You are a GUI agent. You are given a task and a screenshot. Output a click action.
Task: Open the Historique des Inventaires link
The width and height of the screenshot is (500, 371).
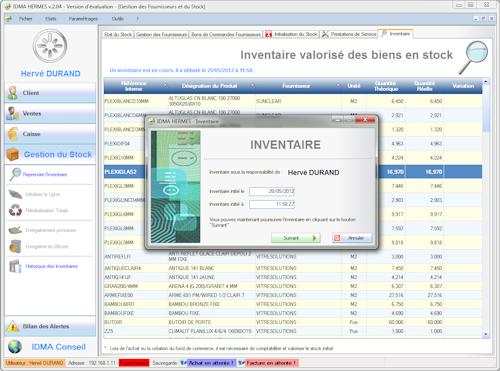pyautogui.click(x=52, y=266)
